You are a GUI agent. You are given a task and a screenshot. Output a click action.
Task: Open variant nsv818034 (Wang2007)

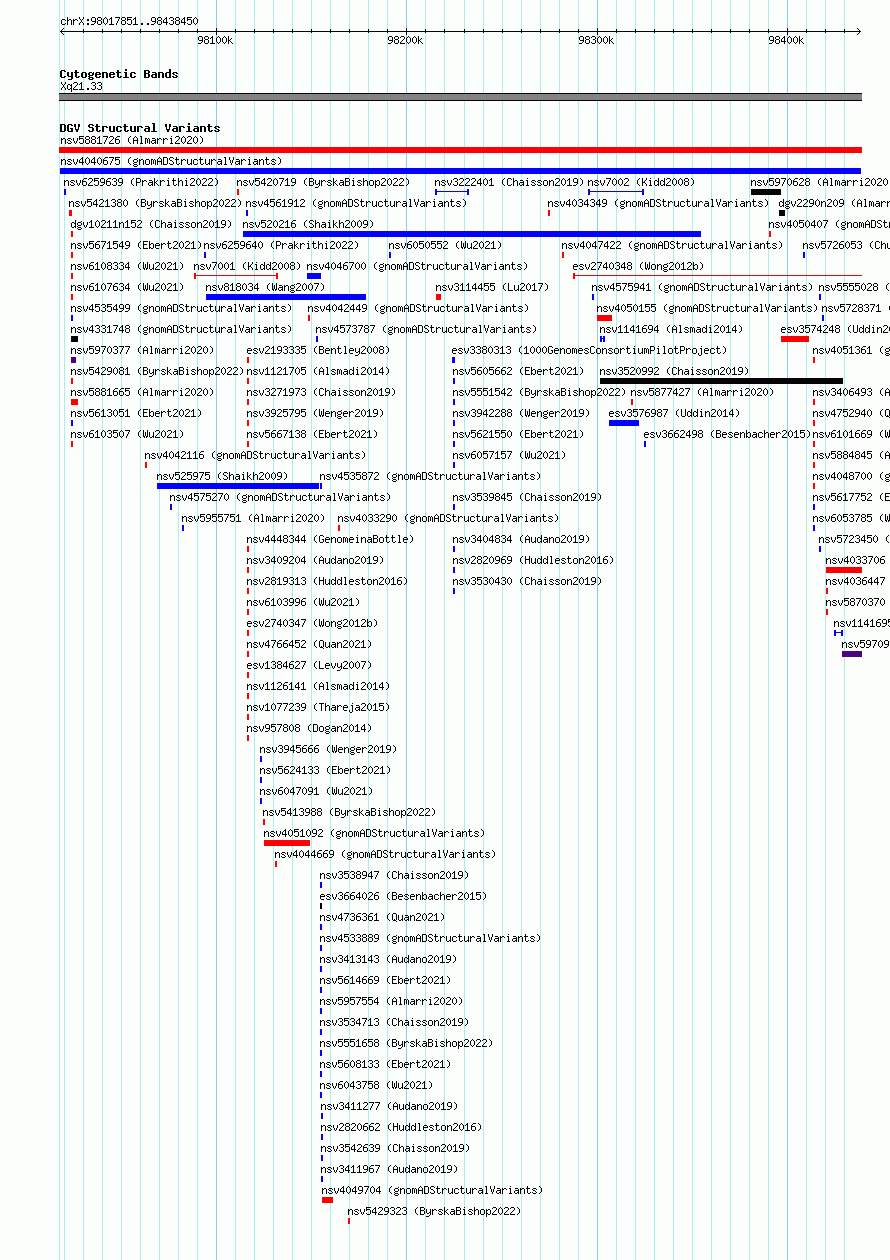[x=265, y=287]
